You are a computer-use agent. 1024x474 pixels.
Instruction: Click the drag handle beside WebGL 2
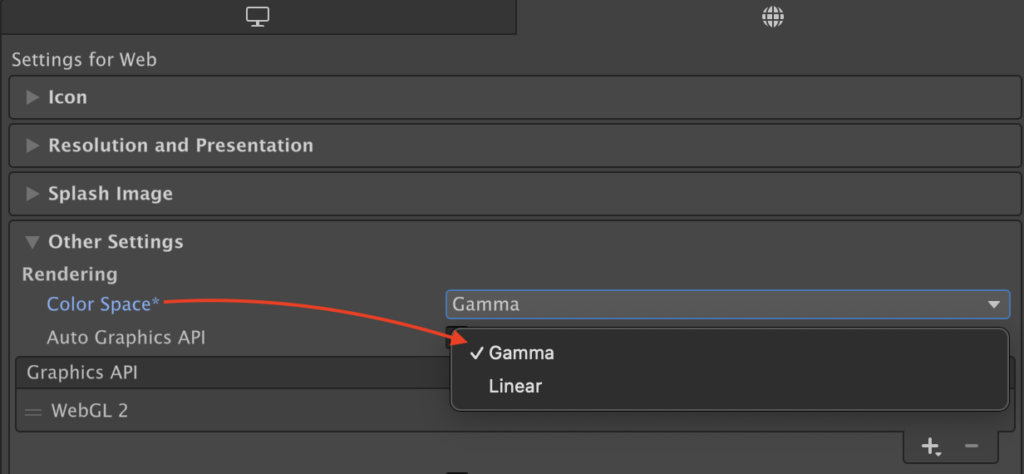point(33,412)
